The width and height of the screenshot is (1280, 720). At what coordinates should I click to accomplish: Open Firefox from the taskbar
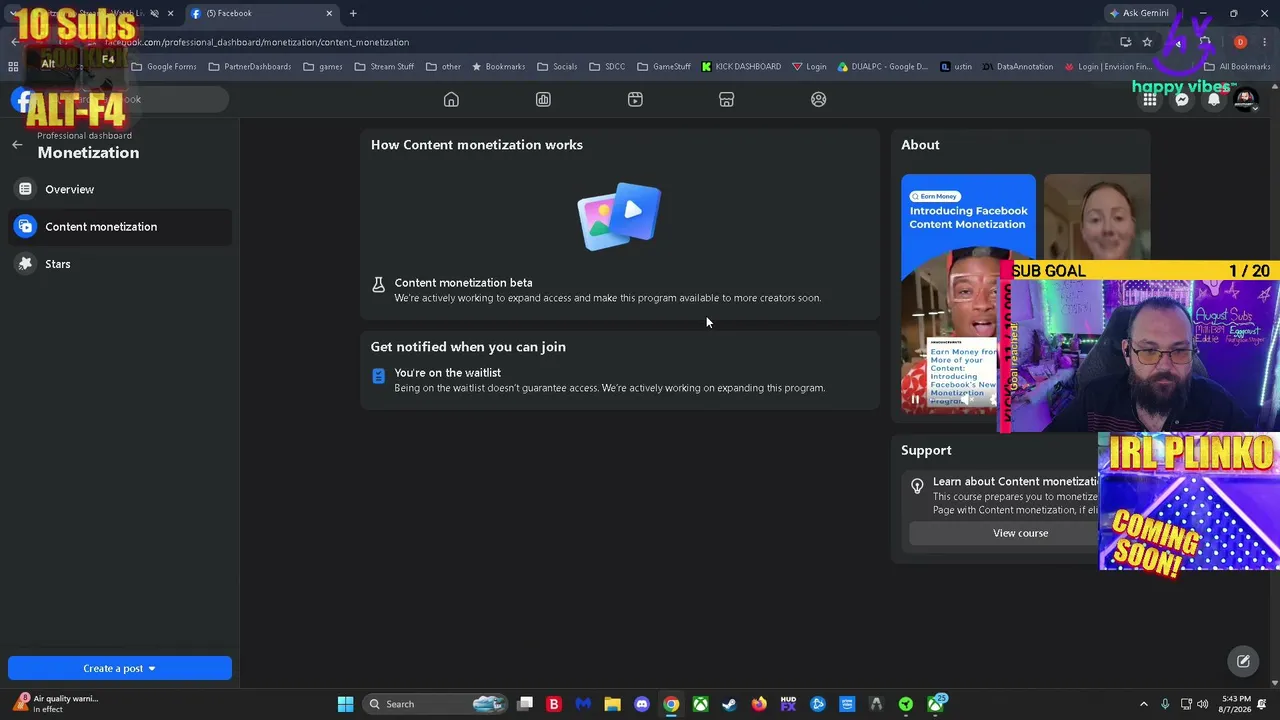pyautogui.click(x=759, y=704)
